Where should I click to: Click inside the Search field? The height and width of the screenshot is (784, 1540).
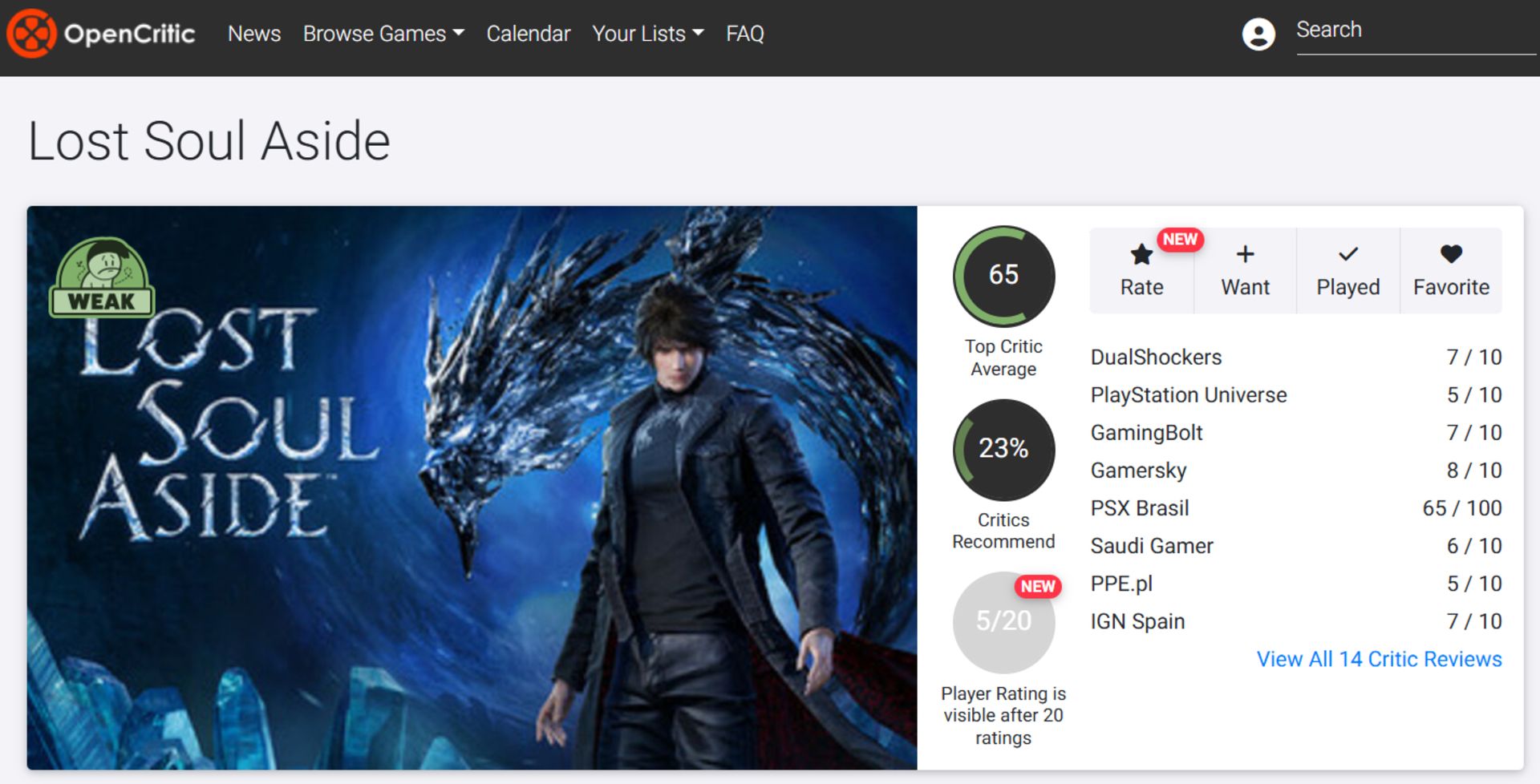coord(1416,30)
